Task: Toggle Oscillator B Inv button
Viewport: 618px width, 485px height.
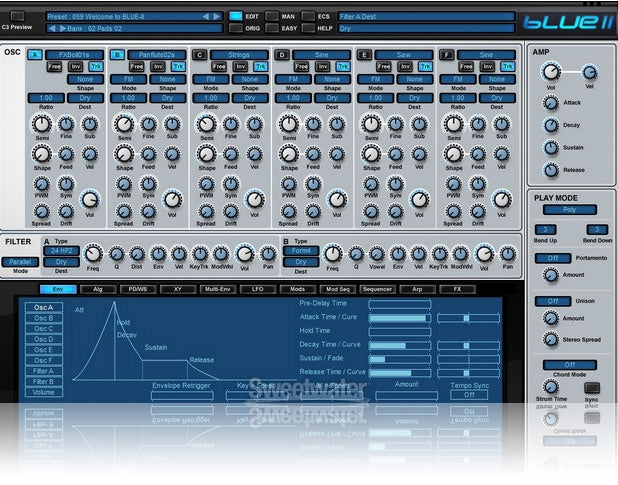Action: click(158, 67)
